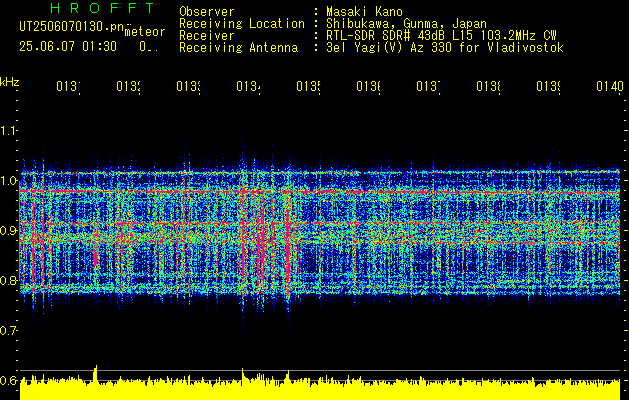The image size is (629, 400).
Task: Click the 'Observer' field label
Action: (x=207, y=11)
